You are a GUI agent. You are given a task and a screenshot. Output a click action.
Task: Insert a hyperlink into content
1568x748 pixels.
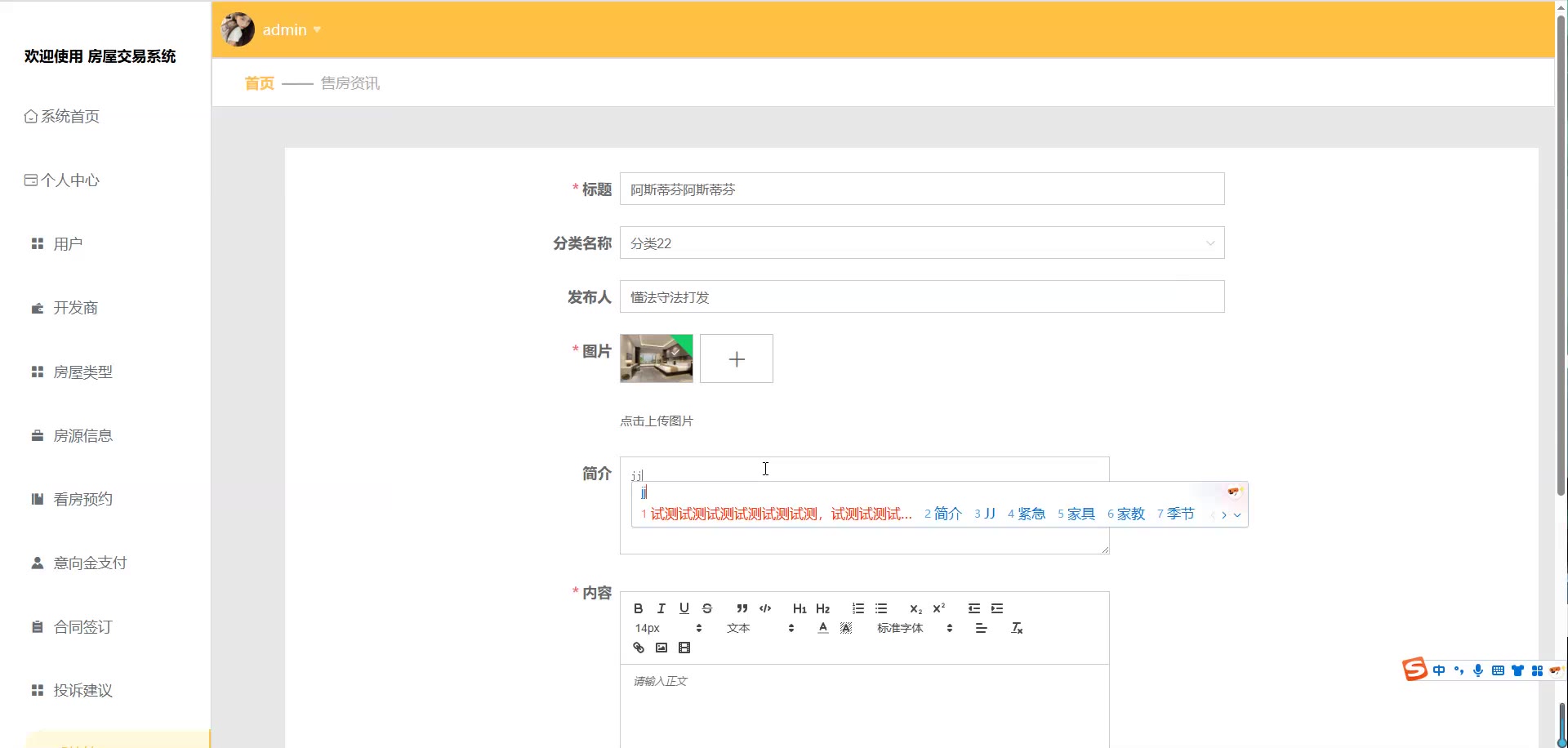tap(639, 648)
